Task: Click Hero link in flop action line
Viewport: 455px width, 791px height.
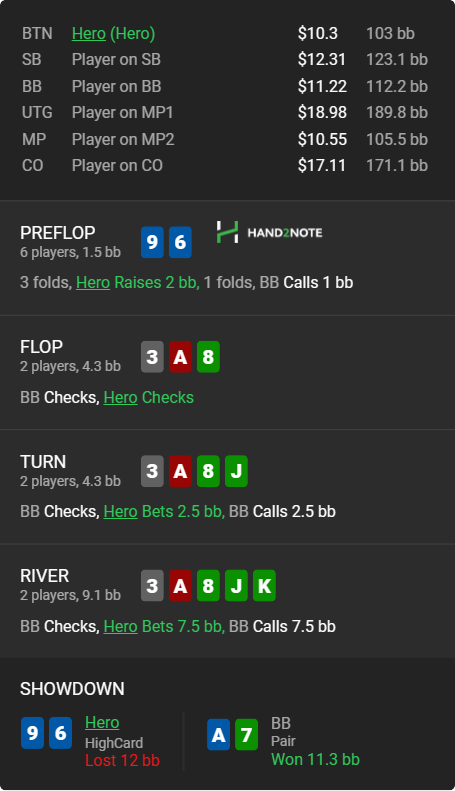Action: [121, 398]
